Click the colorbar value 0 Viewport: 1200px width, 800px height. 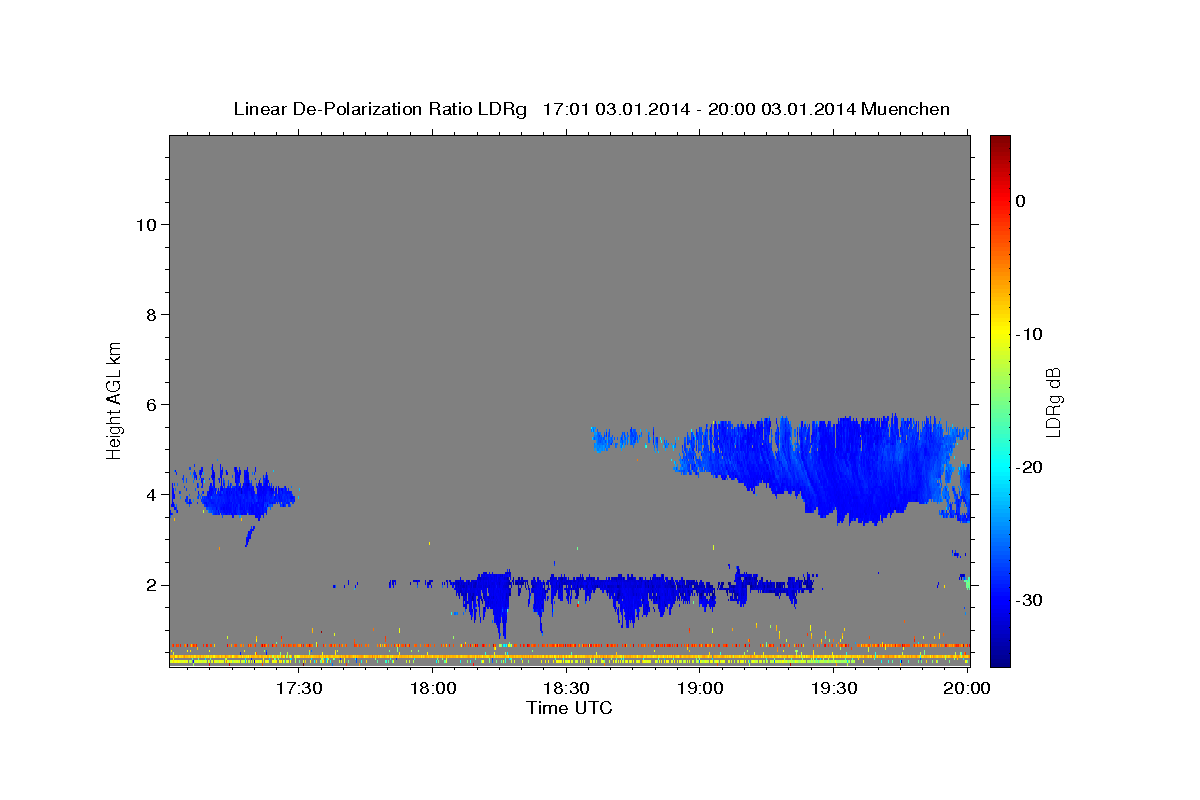click(1021, 201)
